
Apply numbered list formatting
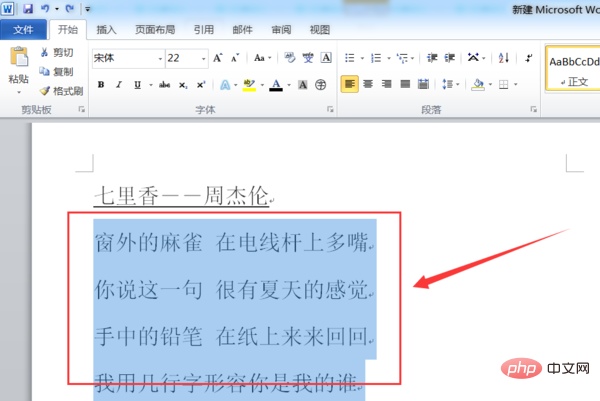(x=377, y=58)
